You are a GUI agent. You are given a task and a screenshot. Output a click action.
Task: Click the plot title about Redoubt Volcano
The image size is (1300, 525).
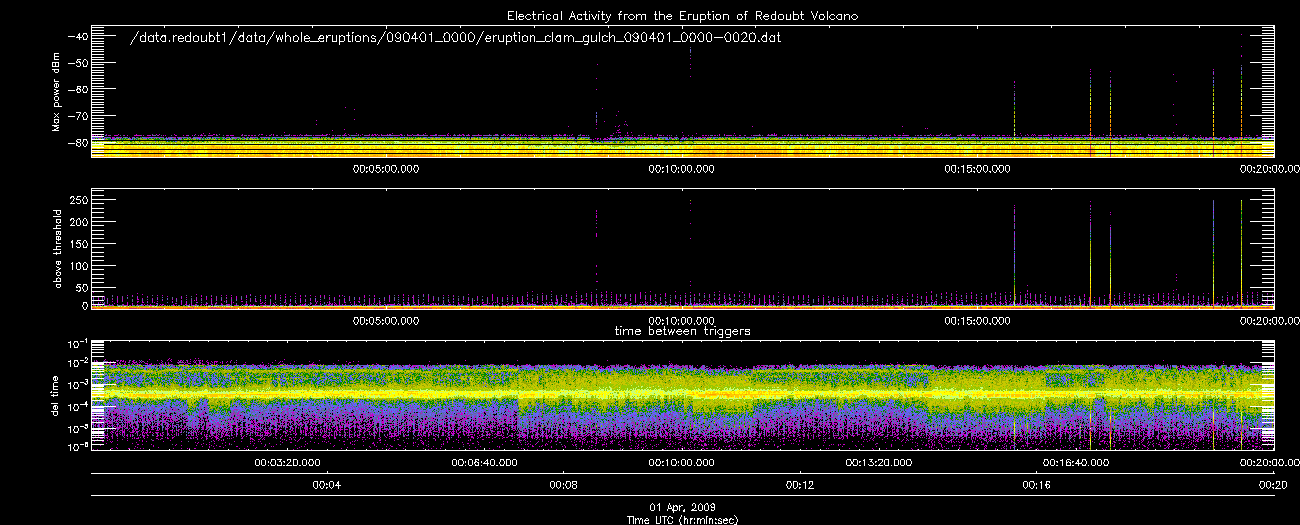pos(682,16)
